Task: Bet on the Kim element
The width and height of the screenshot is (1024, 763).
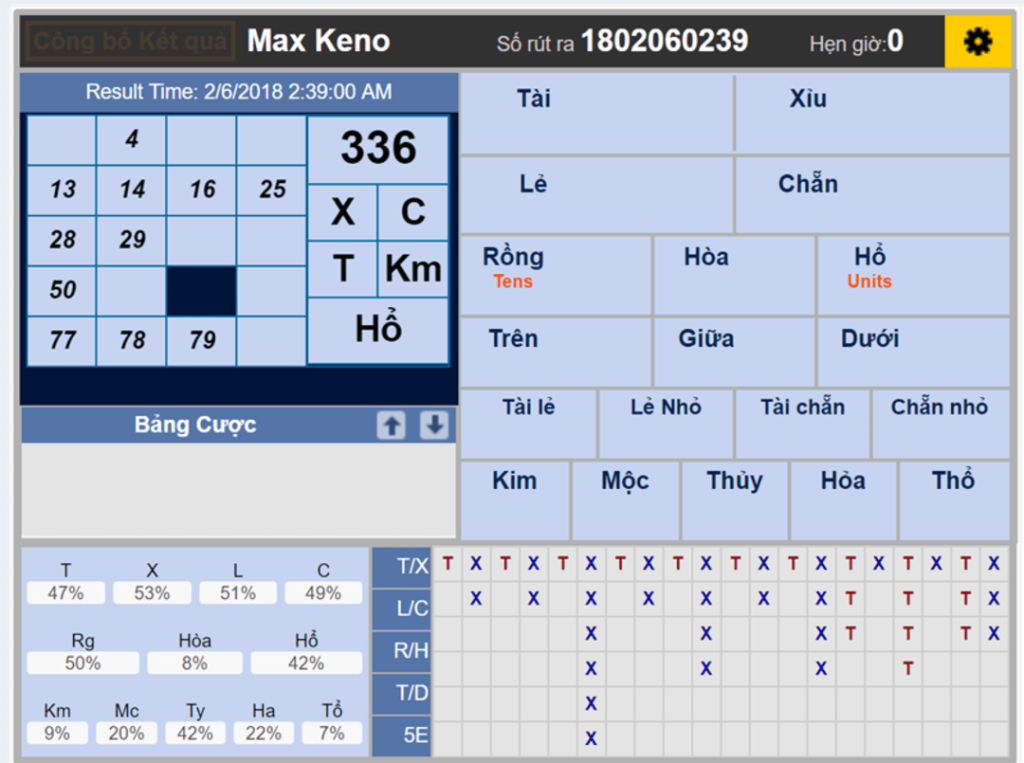Action: click(x=515, y=501)
